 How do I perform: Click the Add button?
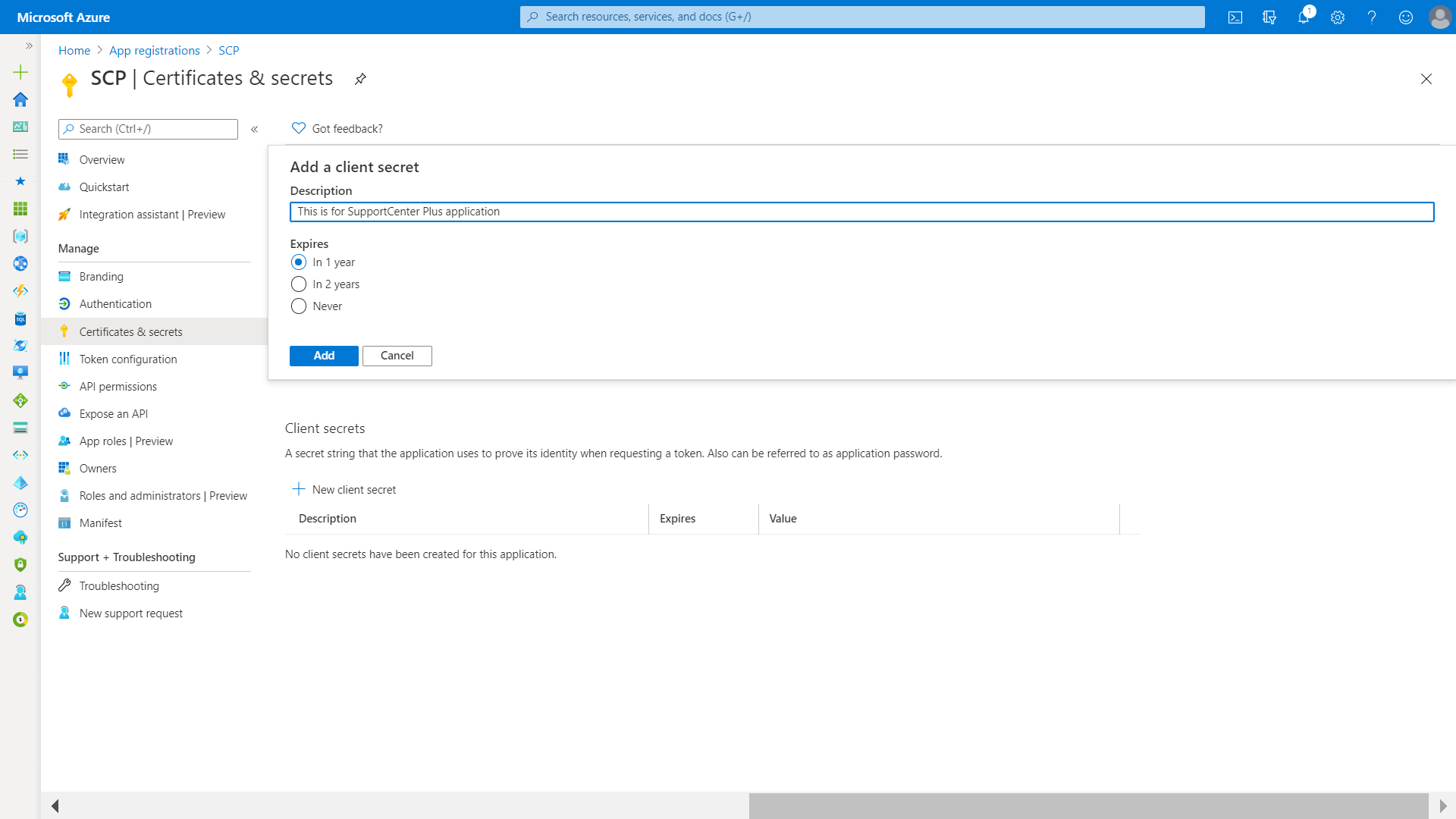(324, 356)
